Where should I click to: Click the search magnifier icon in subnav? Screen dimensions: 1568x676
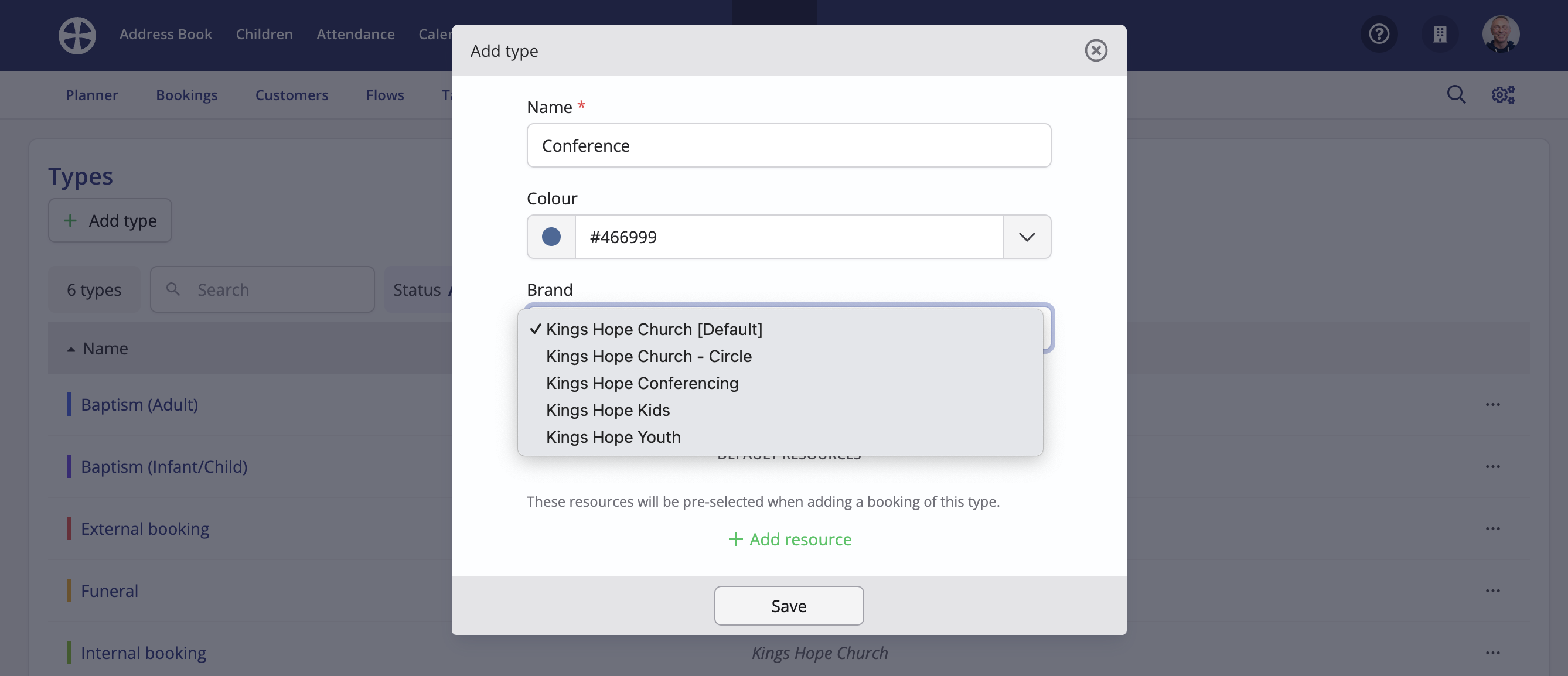pyautogui.click(x=1456, y=94)
